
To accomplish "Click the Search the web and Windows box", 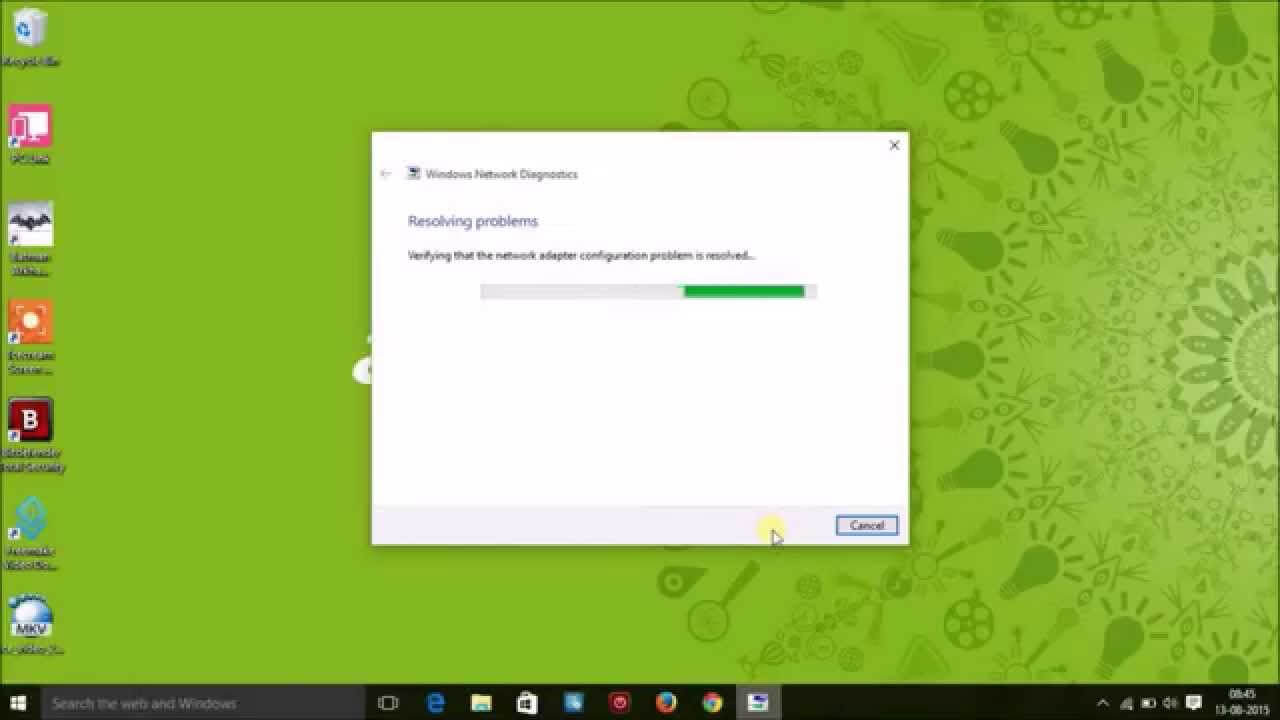I will click(x=200, y=703).
